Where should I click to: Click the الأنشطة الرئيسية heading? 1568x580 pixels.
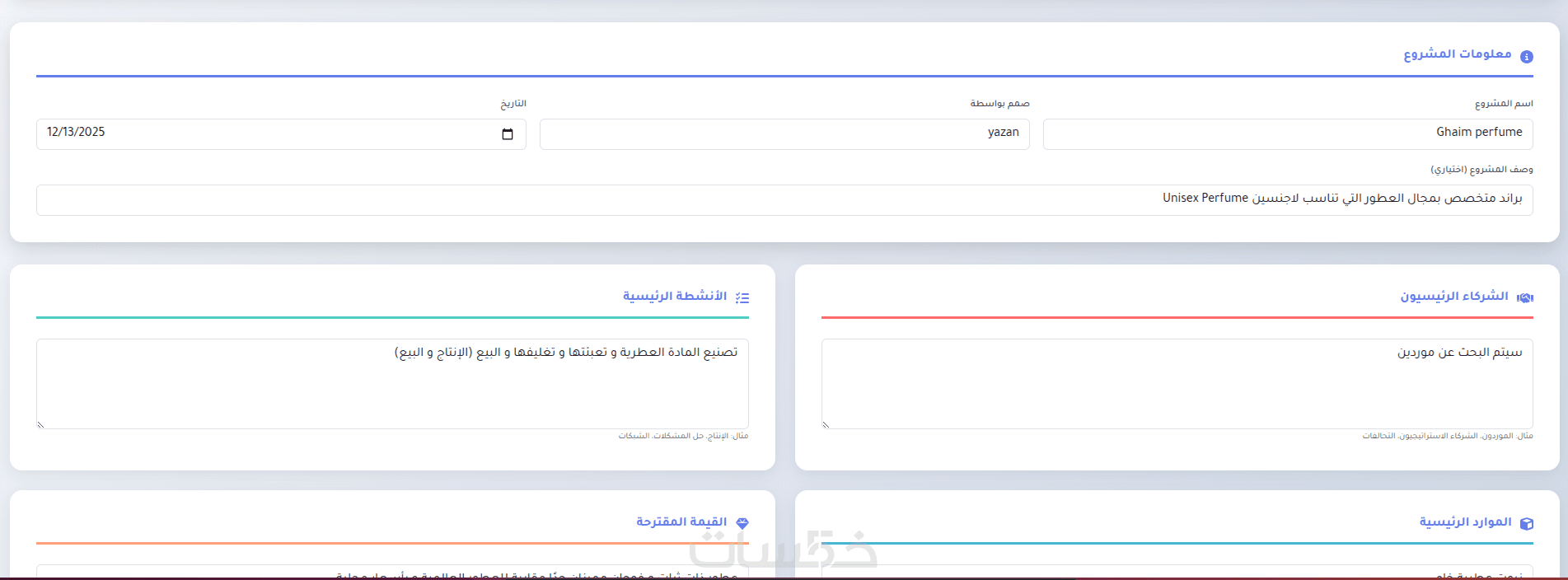coord(675,297)
